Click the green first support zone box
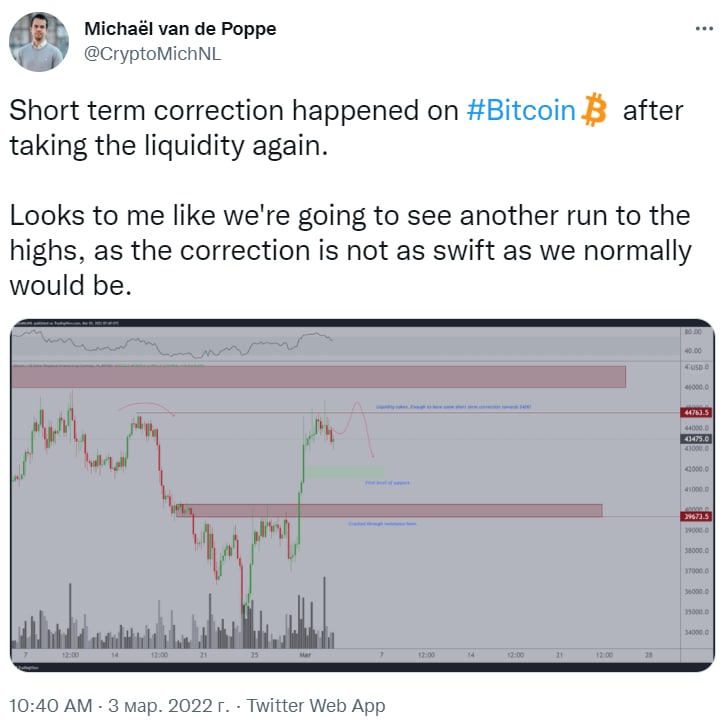The width and height of the screenshot is (725, 722). tap(344, 472)
